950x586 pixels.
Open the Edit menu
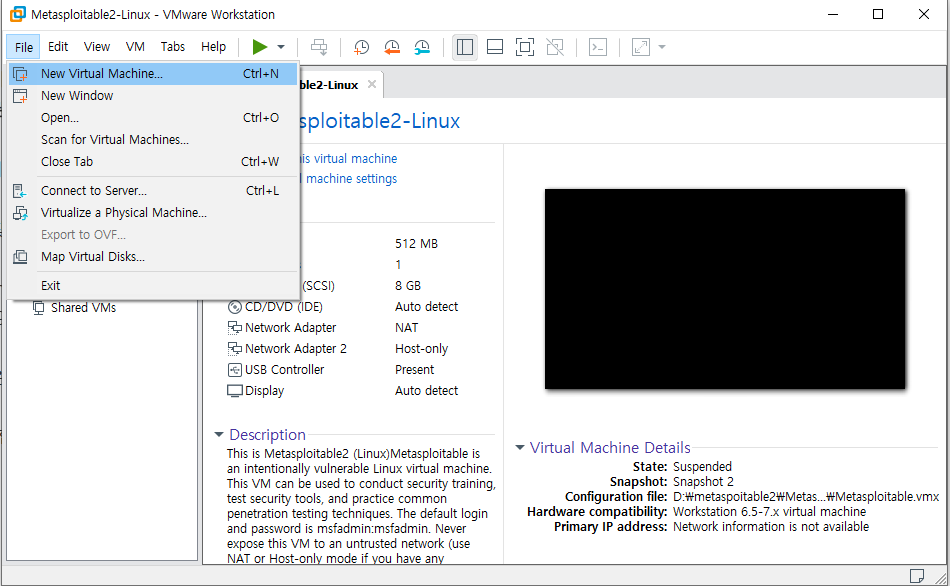pos(58,47)
